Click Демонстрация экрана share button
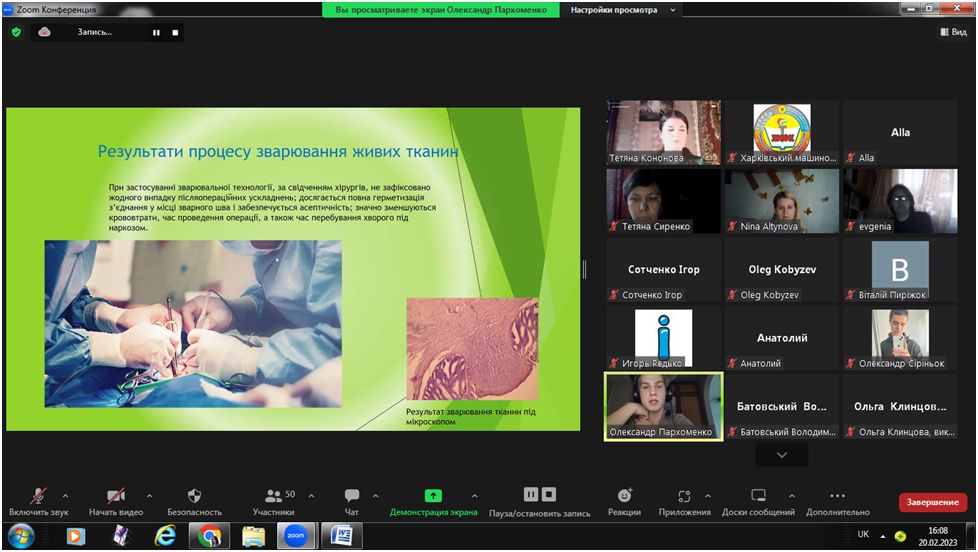This screenshot has height=552, width=978. [x=433, y=502]
